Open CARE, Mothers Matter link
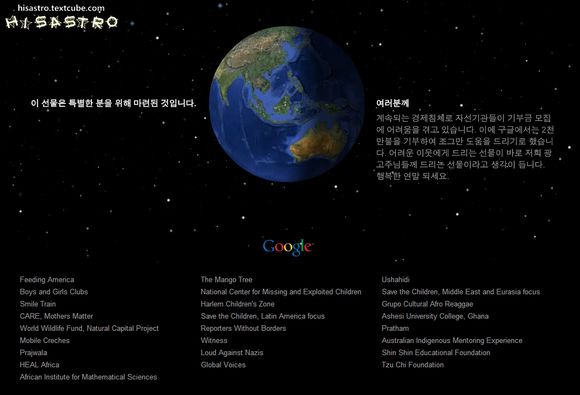The image size is (580, 395). click(56, 316)
